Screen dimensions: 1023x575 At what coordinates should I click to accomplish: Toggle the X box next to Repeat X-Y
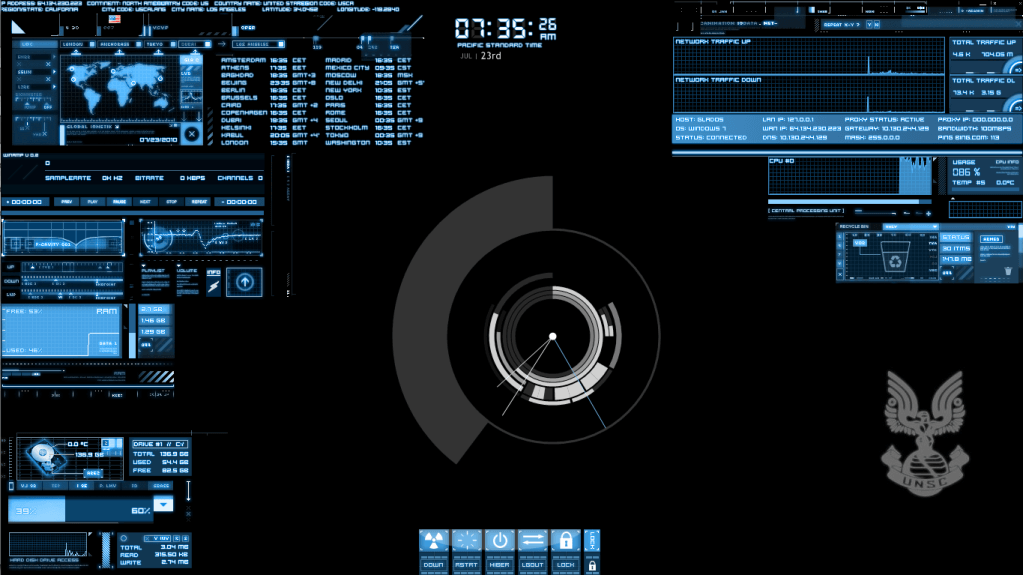877,25
